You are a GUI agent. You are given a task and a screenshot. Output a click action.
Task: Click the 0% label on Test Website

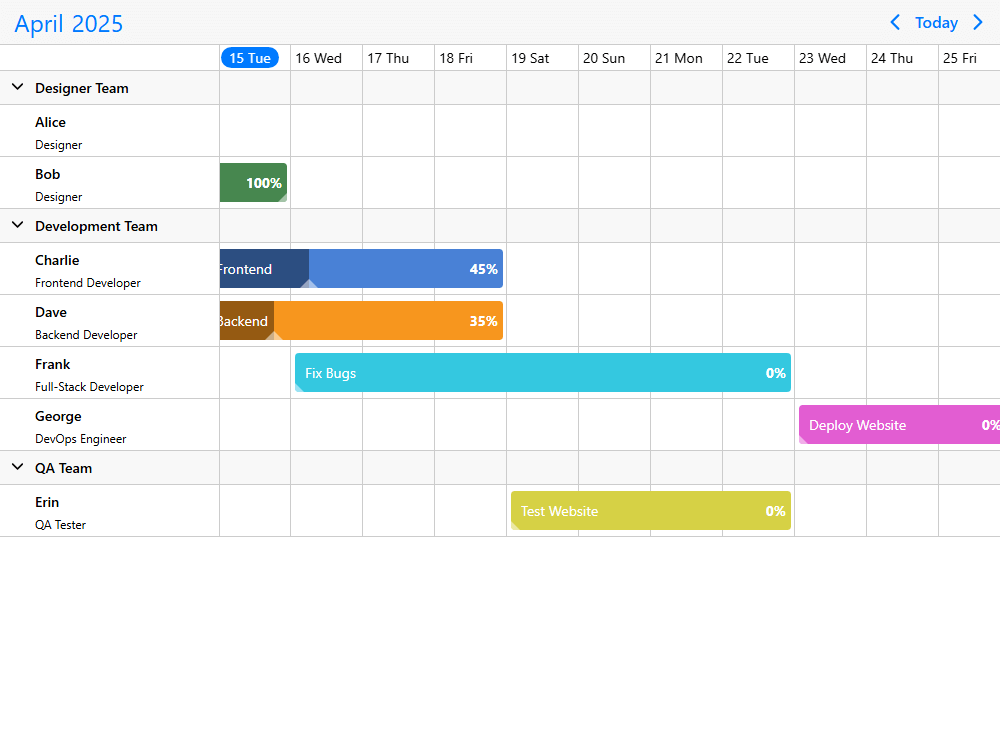click(x=776, y=511)
